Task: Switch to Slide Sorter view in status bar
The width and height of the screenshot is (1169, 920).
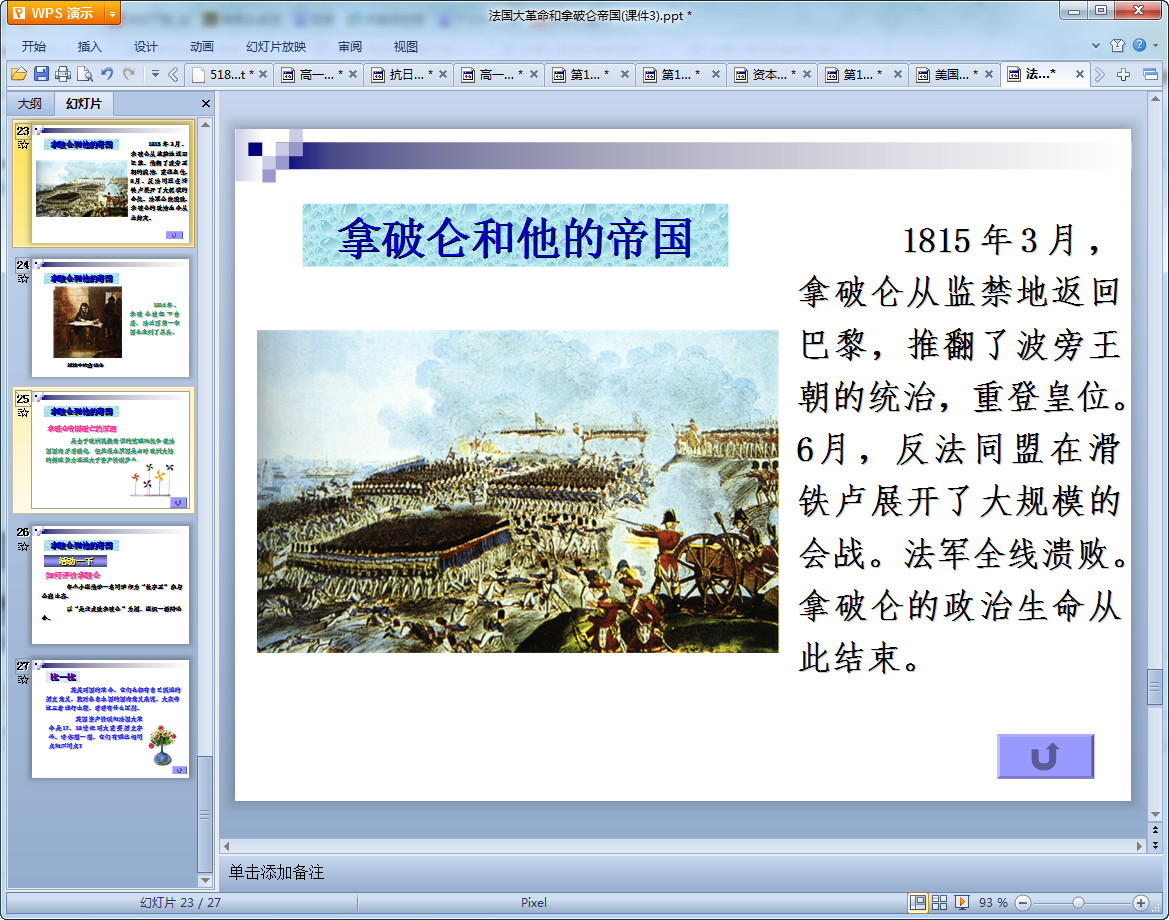Action: click(939, 903)
